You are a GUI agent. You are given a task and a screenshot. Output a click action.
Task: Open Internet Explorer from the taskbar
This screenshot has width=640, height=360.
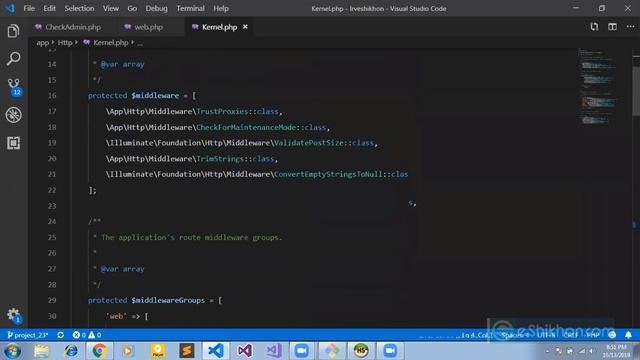click(71, 351)
